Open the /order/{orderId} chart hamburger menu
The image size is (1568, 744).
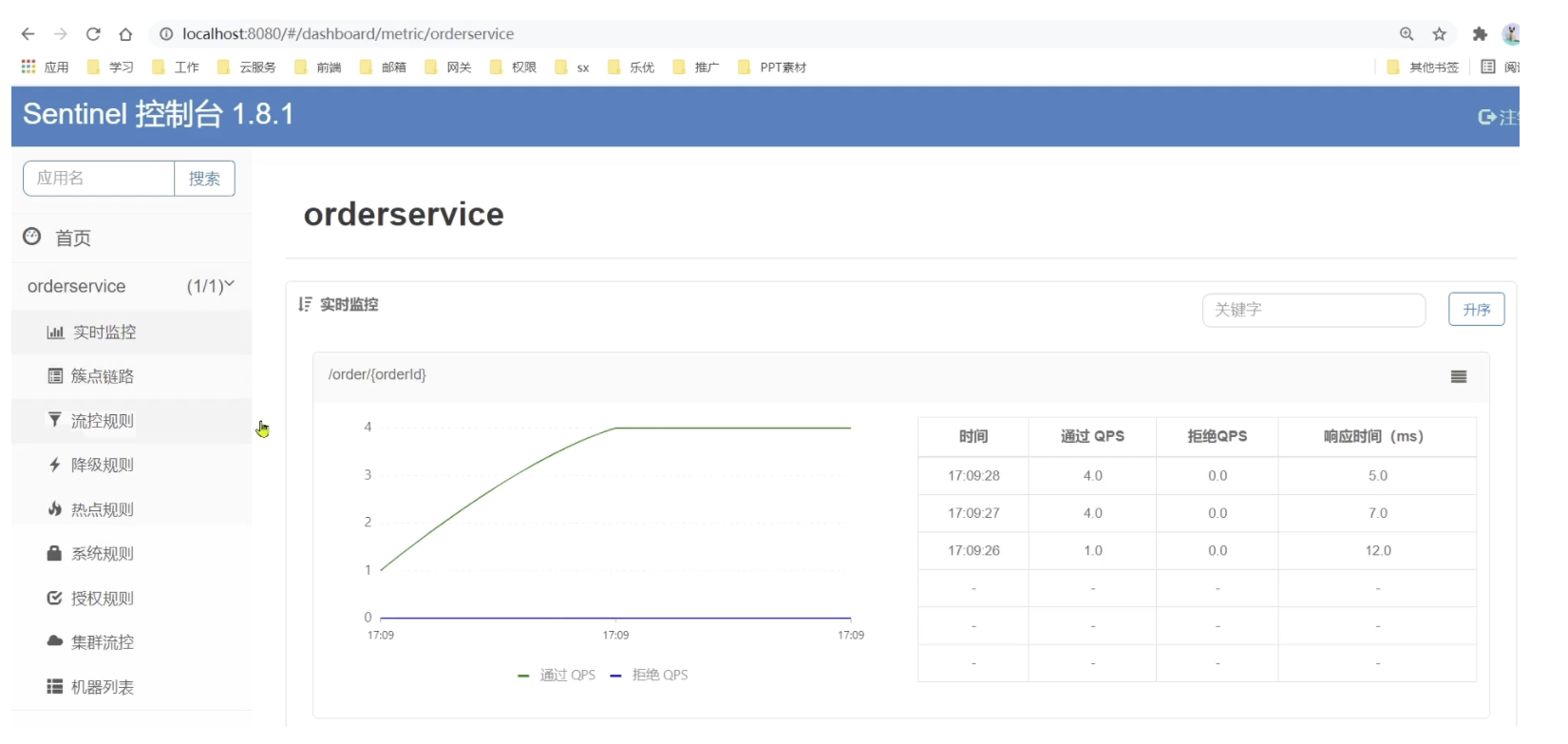pos(1459,376)
